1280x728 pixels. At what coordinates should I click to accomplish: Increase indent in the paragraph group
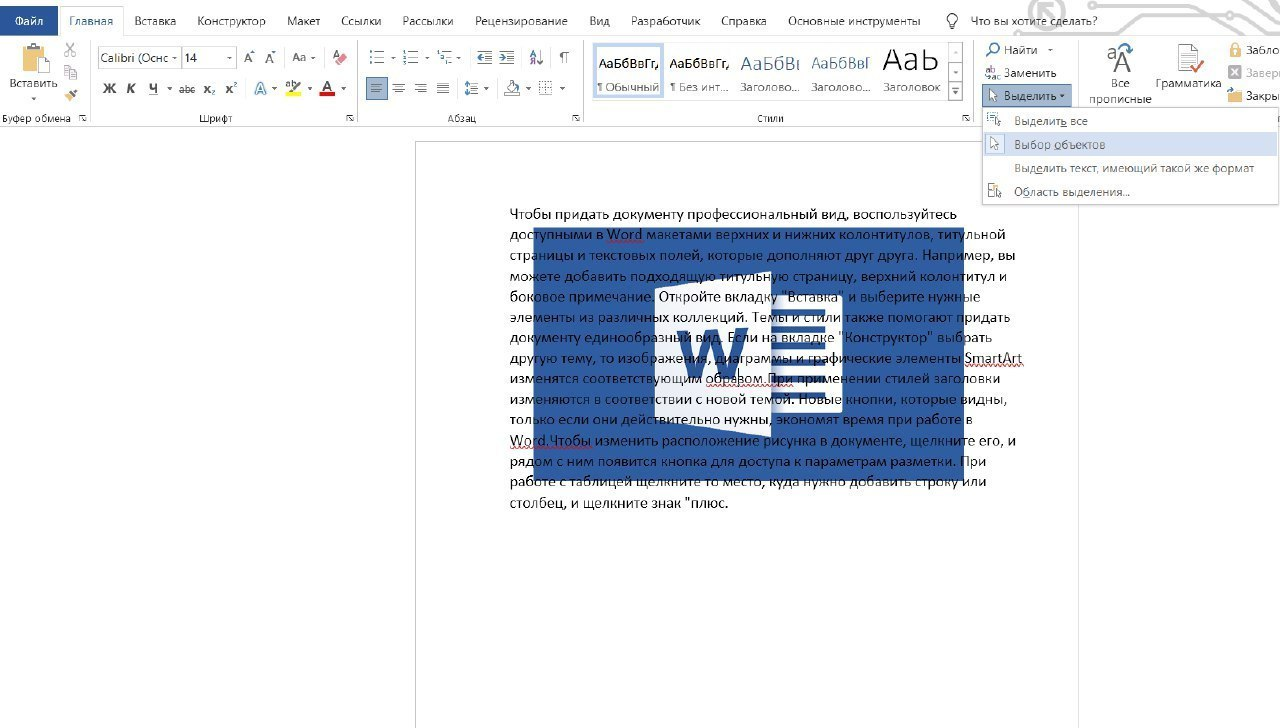pyautogui.click(x=507, y=58)
